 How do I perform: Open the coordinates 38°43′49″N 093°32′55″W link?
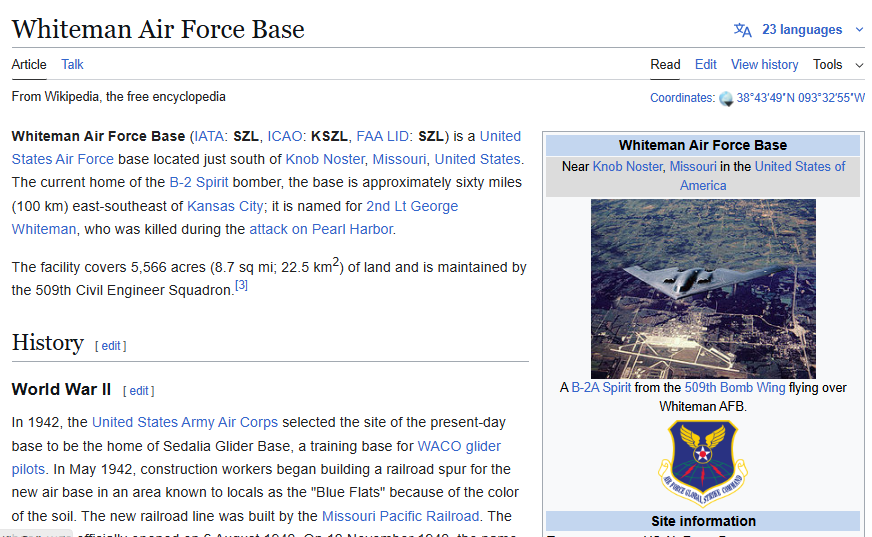pos(800,98)
